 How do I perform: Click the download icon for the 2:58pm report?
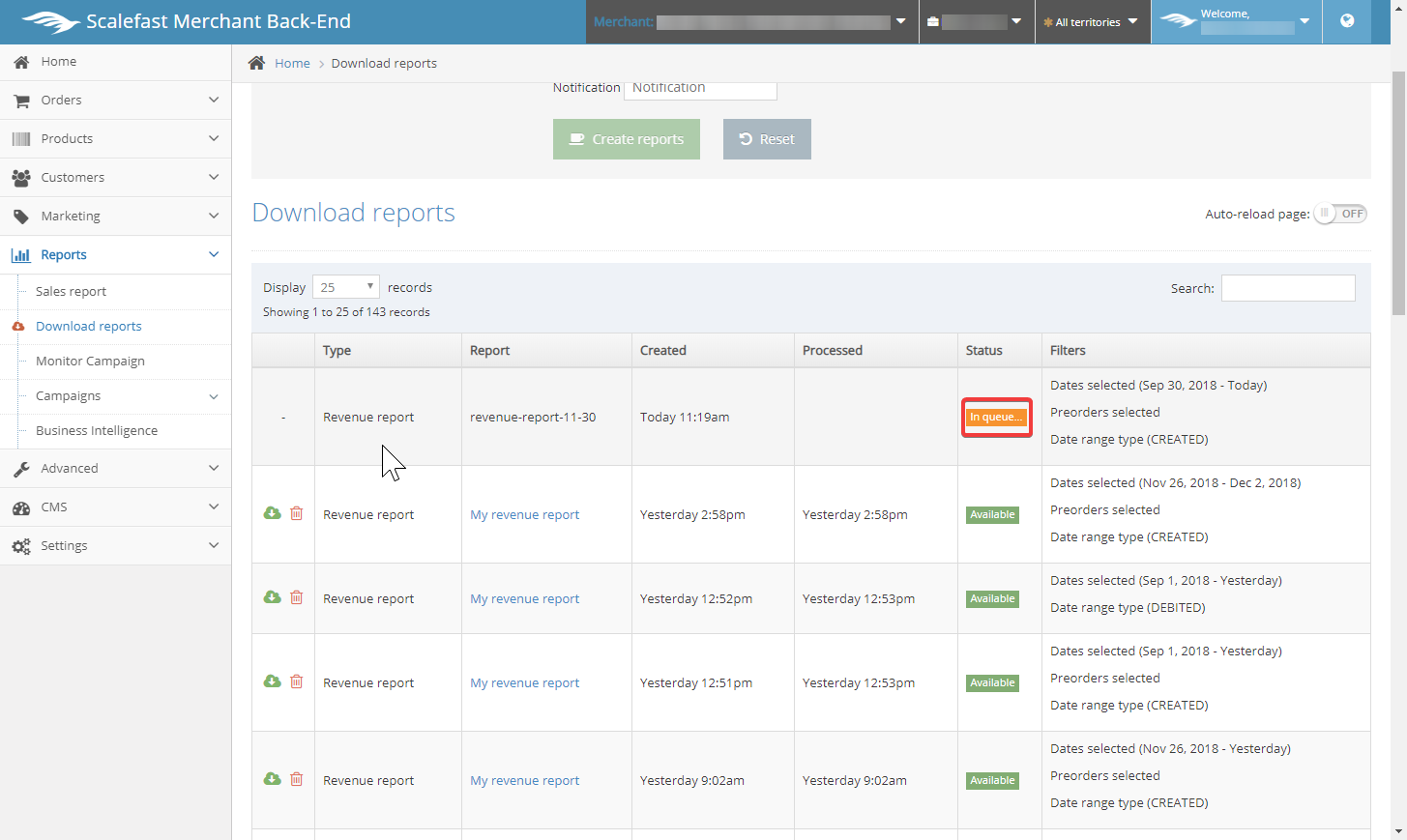(x=273, y=513)
